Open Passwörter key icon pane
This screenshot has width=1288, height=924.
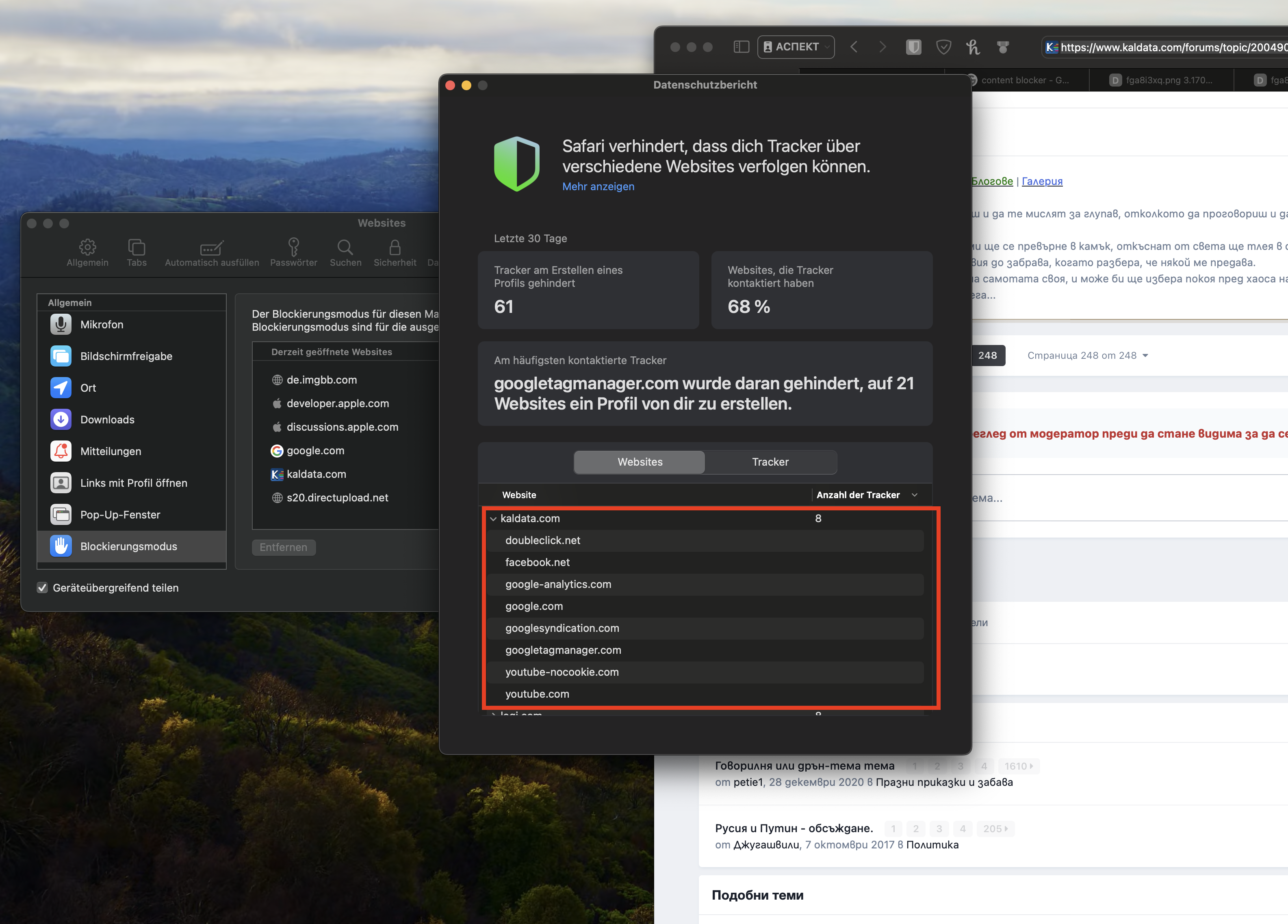pos(294,253)
